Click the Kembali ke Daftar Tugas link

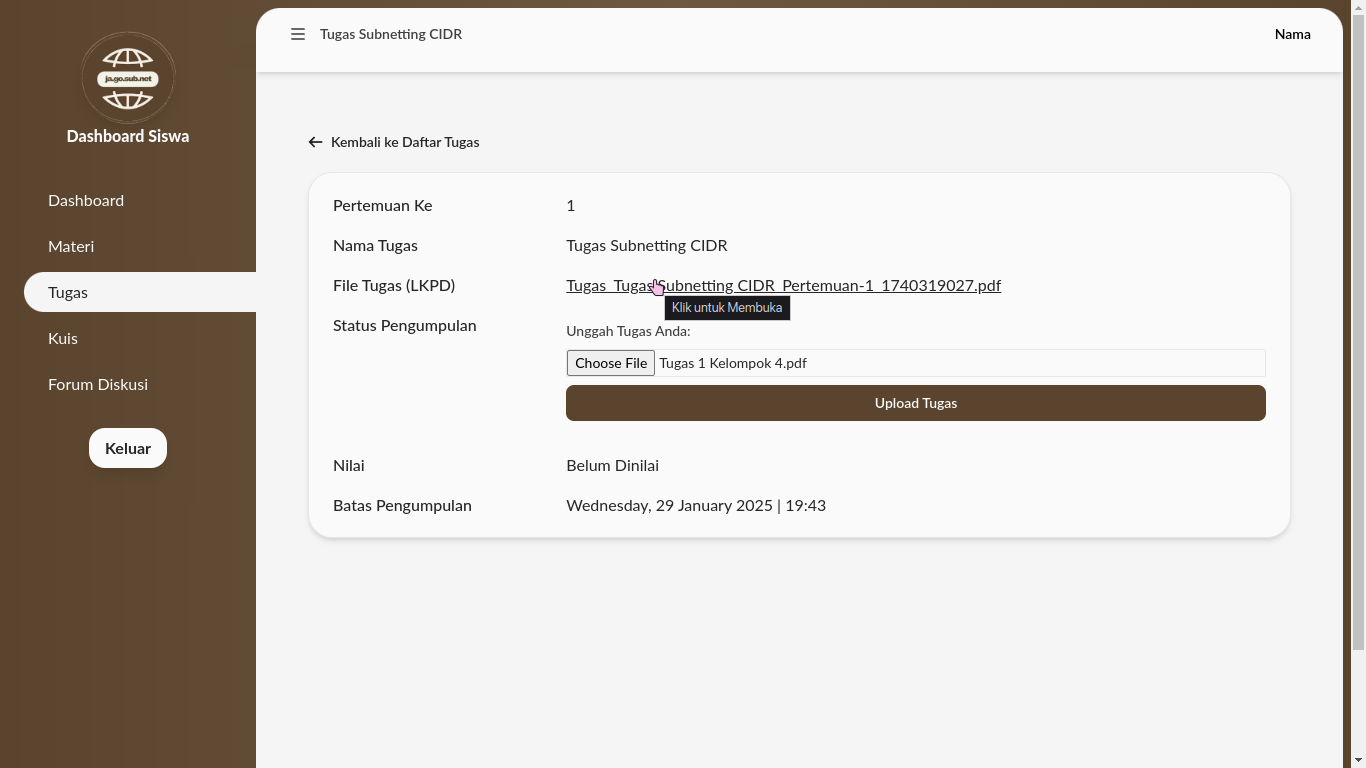coord(405,142)
